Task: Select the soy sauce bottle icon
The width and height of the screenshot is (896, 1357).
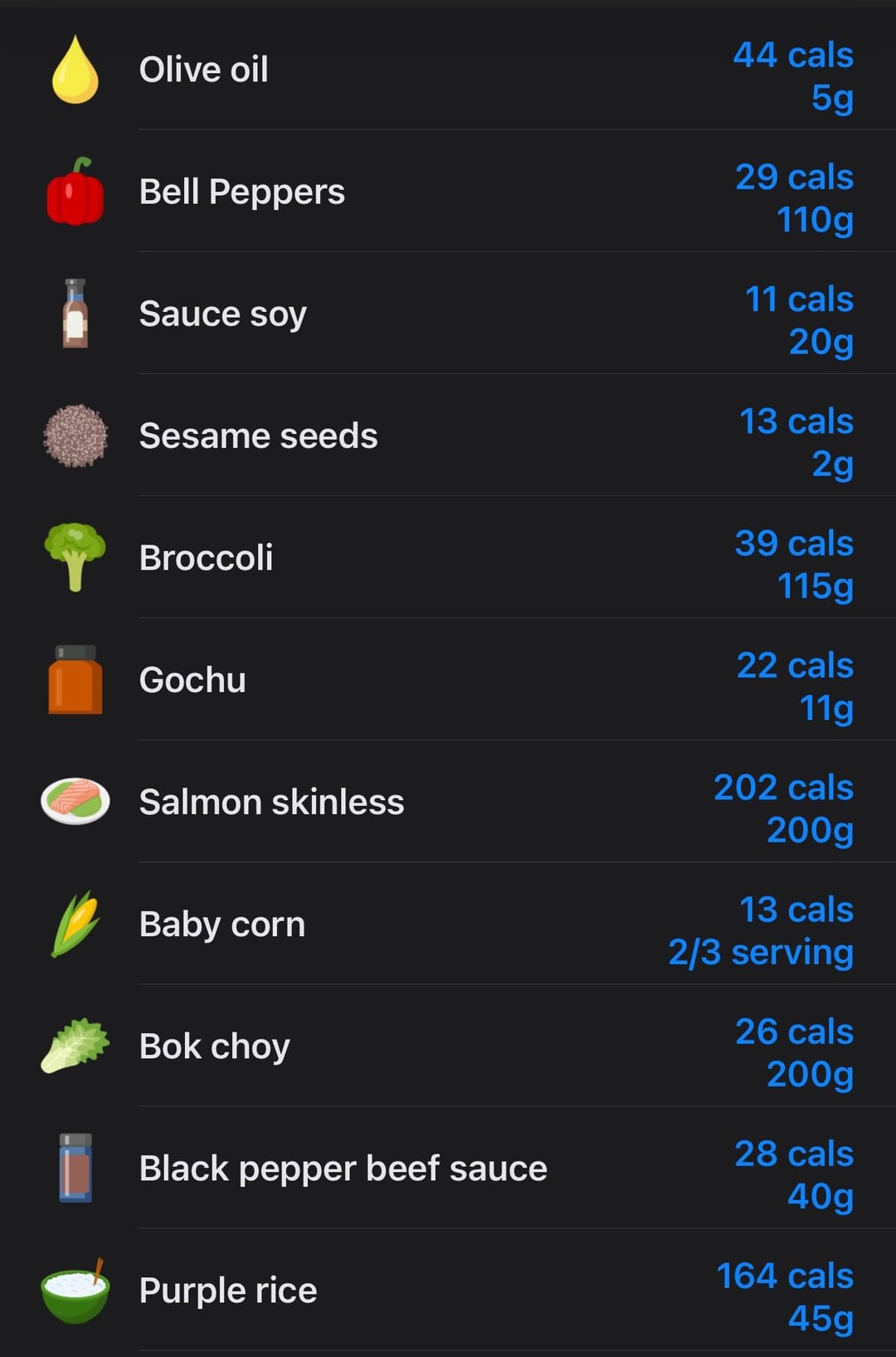Action: click(x=75, y=313)
